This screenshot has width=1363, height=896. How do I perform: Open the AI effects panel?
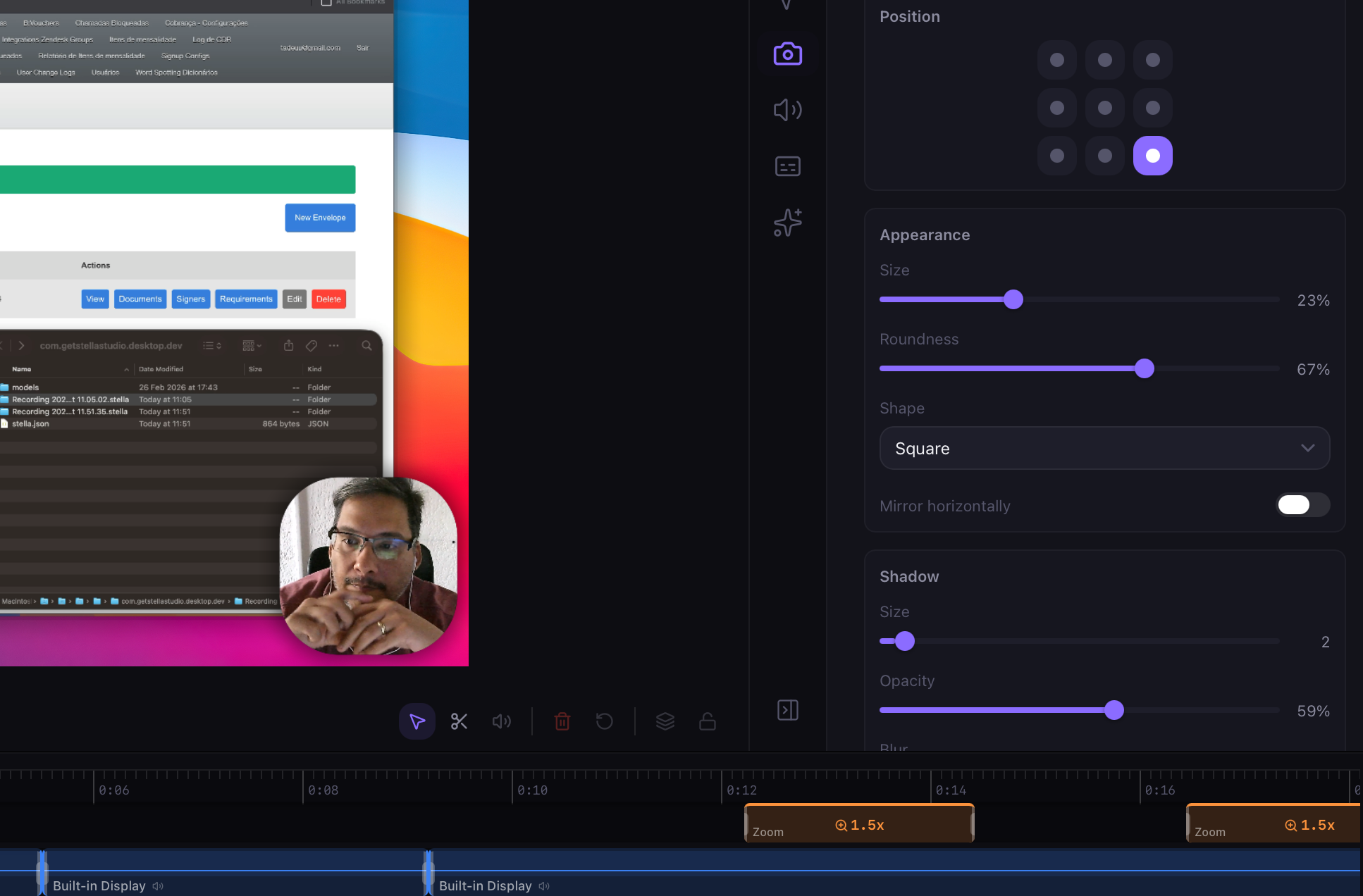(x=787, y=223)
